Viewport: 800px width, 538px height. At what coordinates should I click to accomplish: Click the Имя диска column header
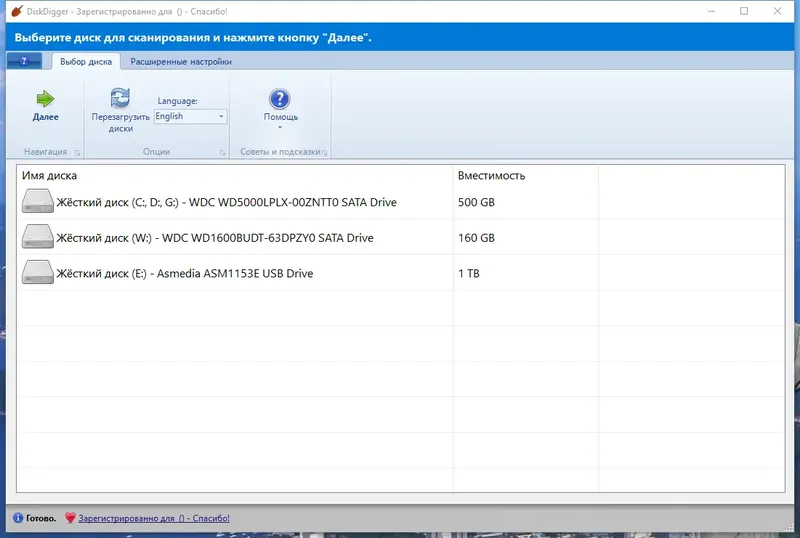(49, 176)
